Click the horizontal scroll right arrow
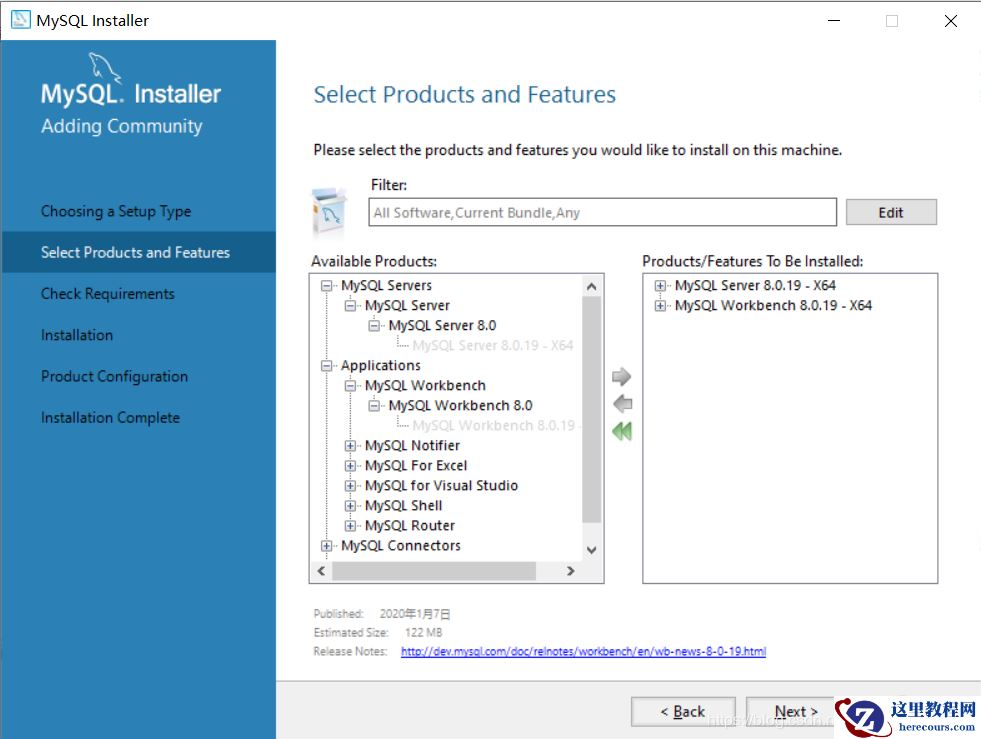This screenshot has width=981, height=739. coord(570,571)
